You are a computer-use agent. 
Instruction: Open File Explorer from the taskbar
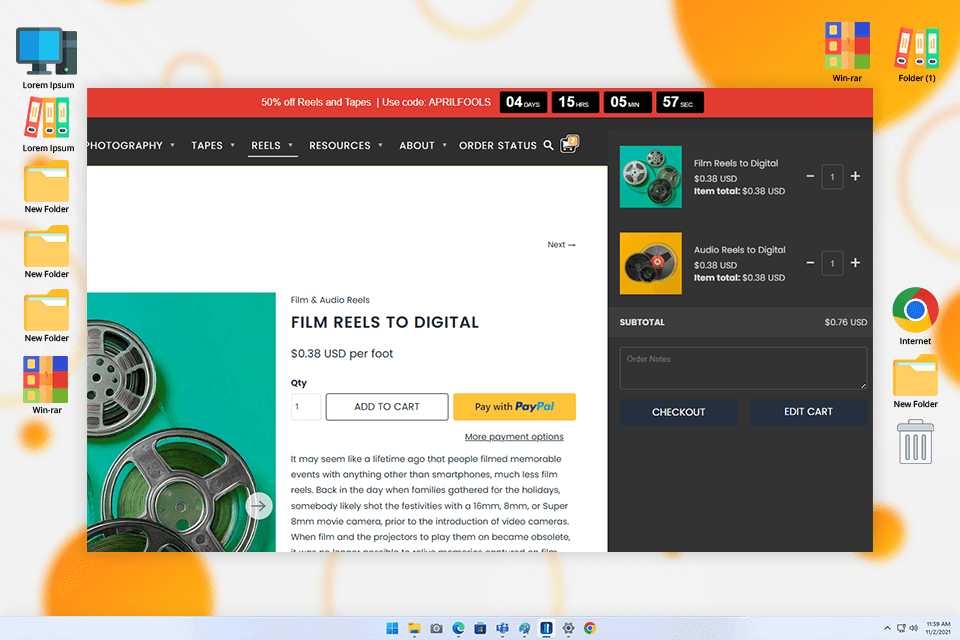[414, 628]
